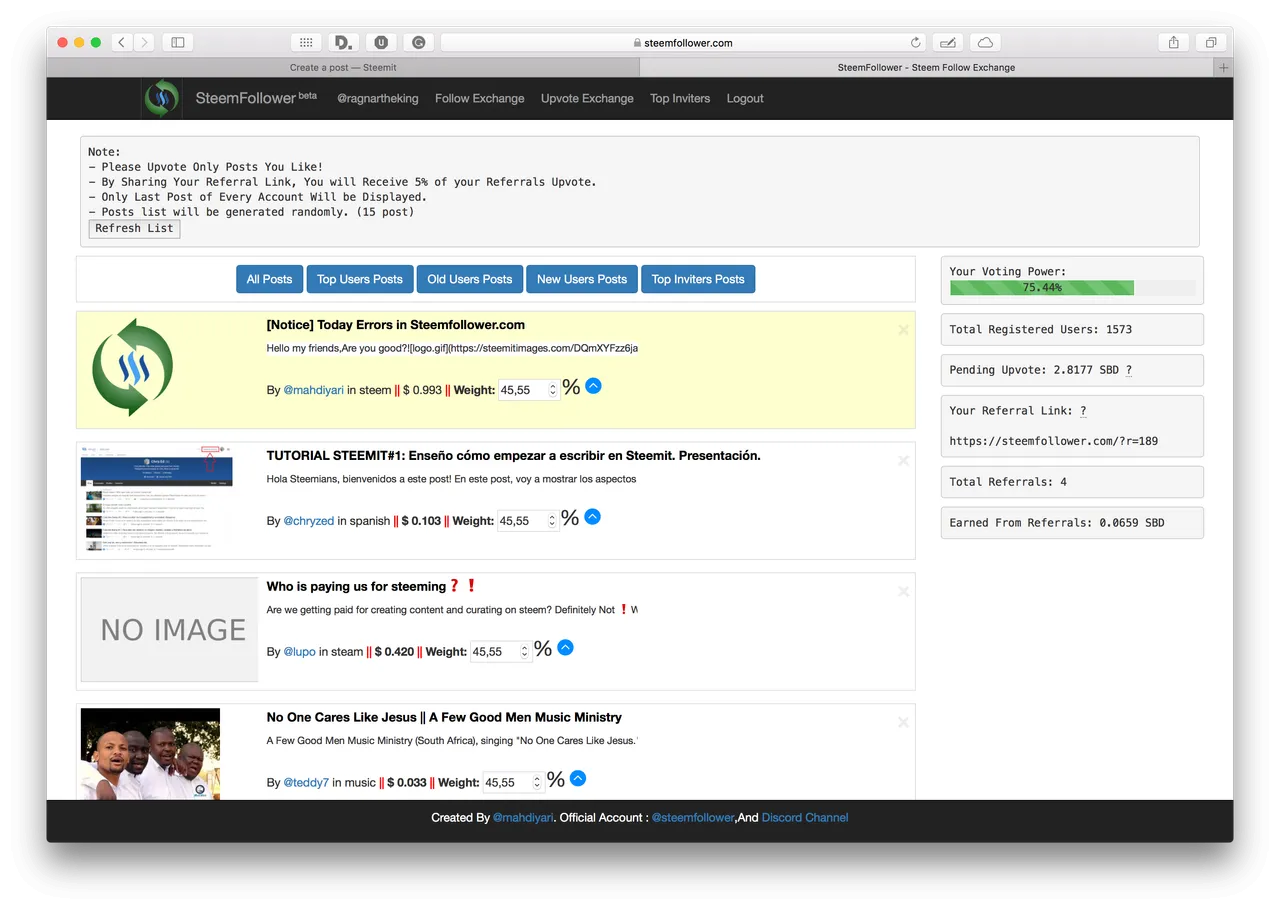
Task: Click the Referral Link question mark
Action: click(1083, 411)
